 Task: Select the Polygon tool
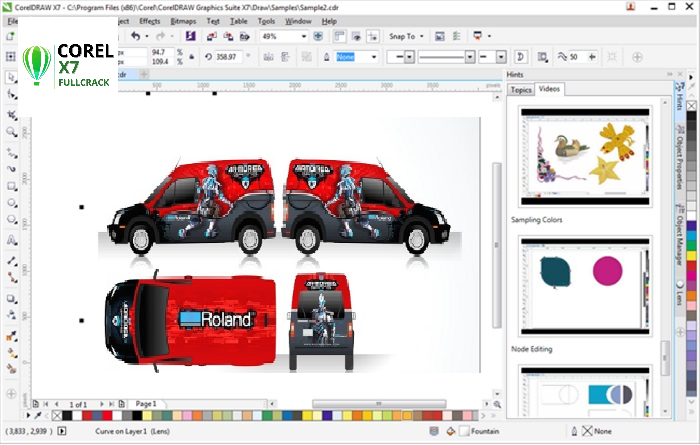[11, 220]
